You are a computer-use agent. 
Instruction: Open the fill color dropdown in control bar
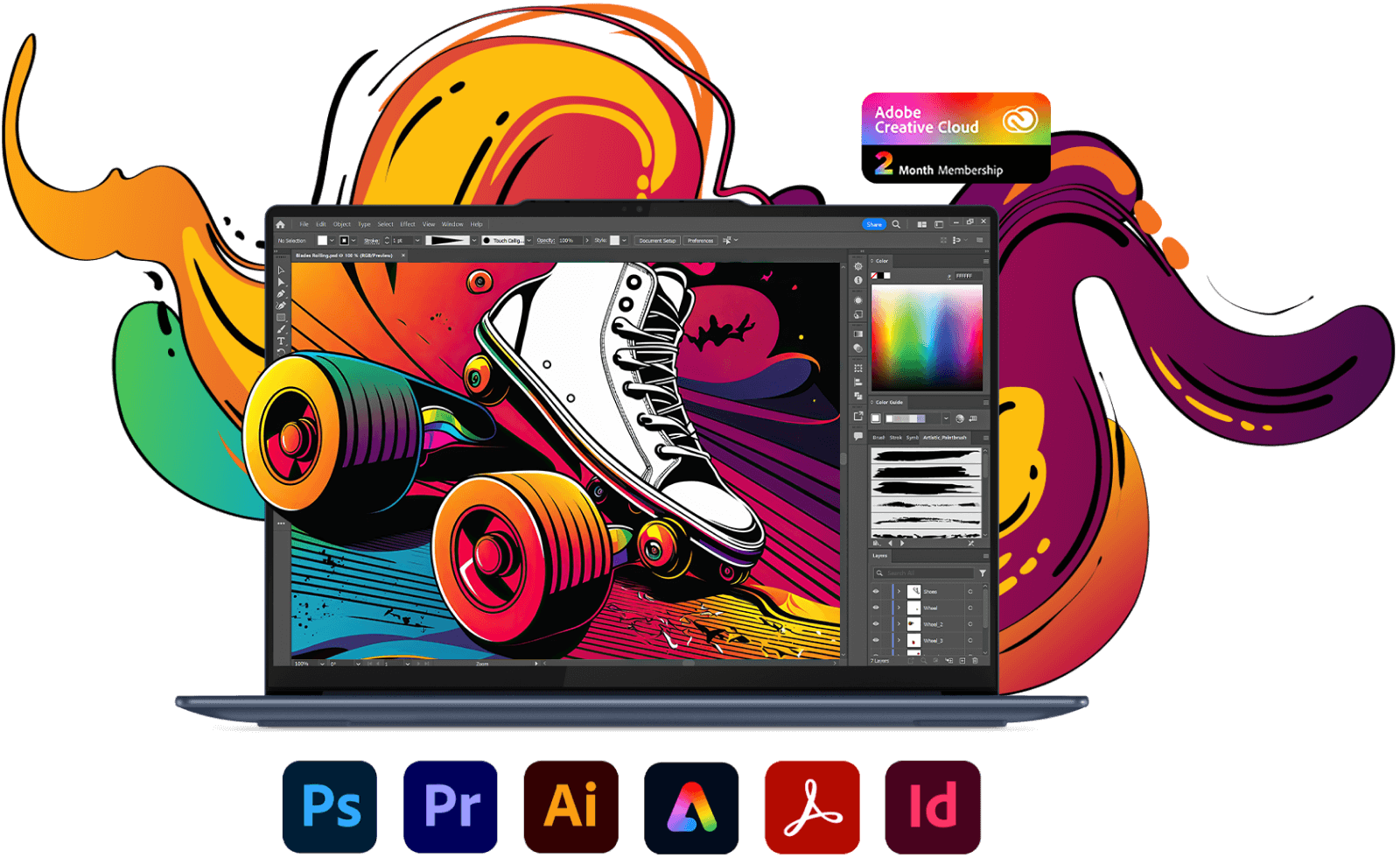pos(332,240)
